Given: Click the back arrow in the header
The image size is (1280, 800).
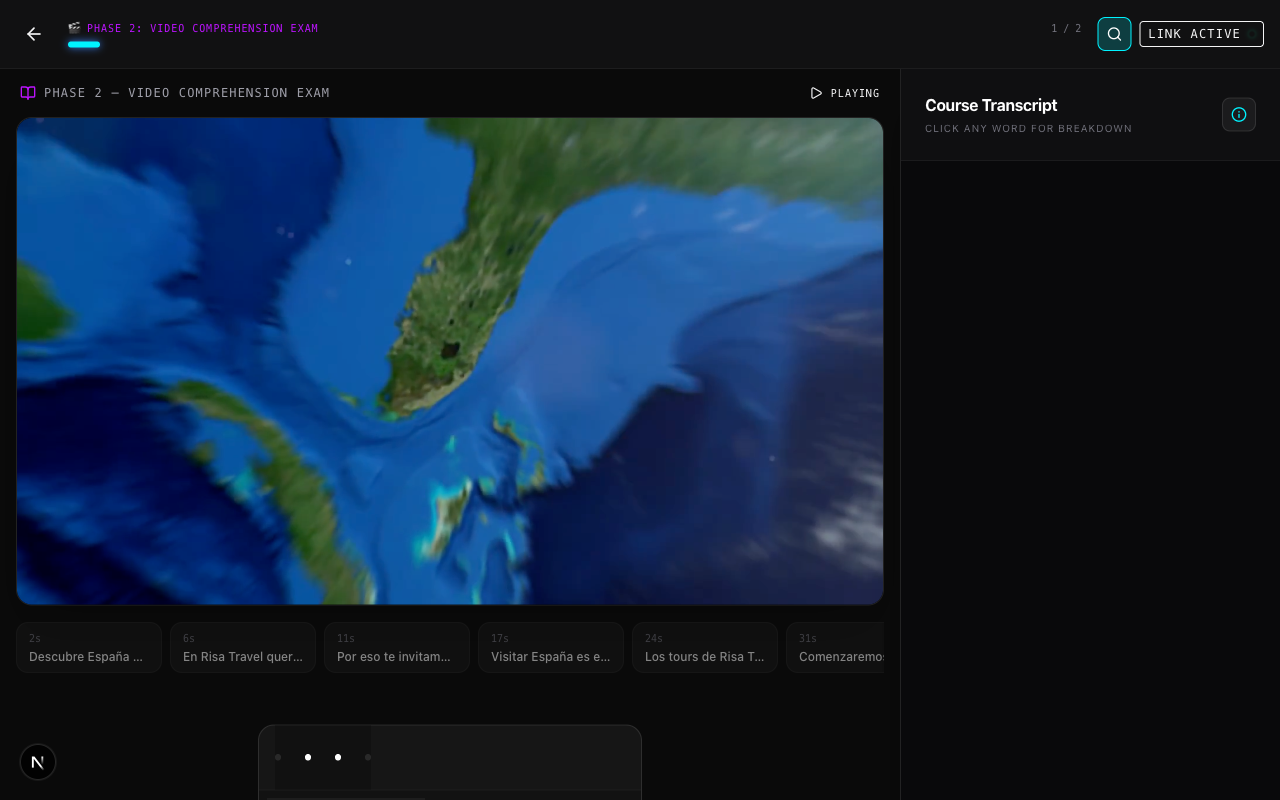Looking at the screenshot, I should 34,34.
